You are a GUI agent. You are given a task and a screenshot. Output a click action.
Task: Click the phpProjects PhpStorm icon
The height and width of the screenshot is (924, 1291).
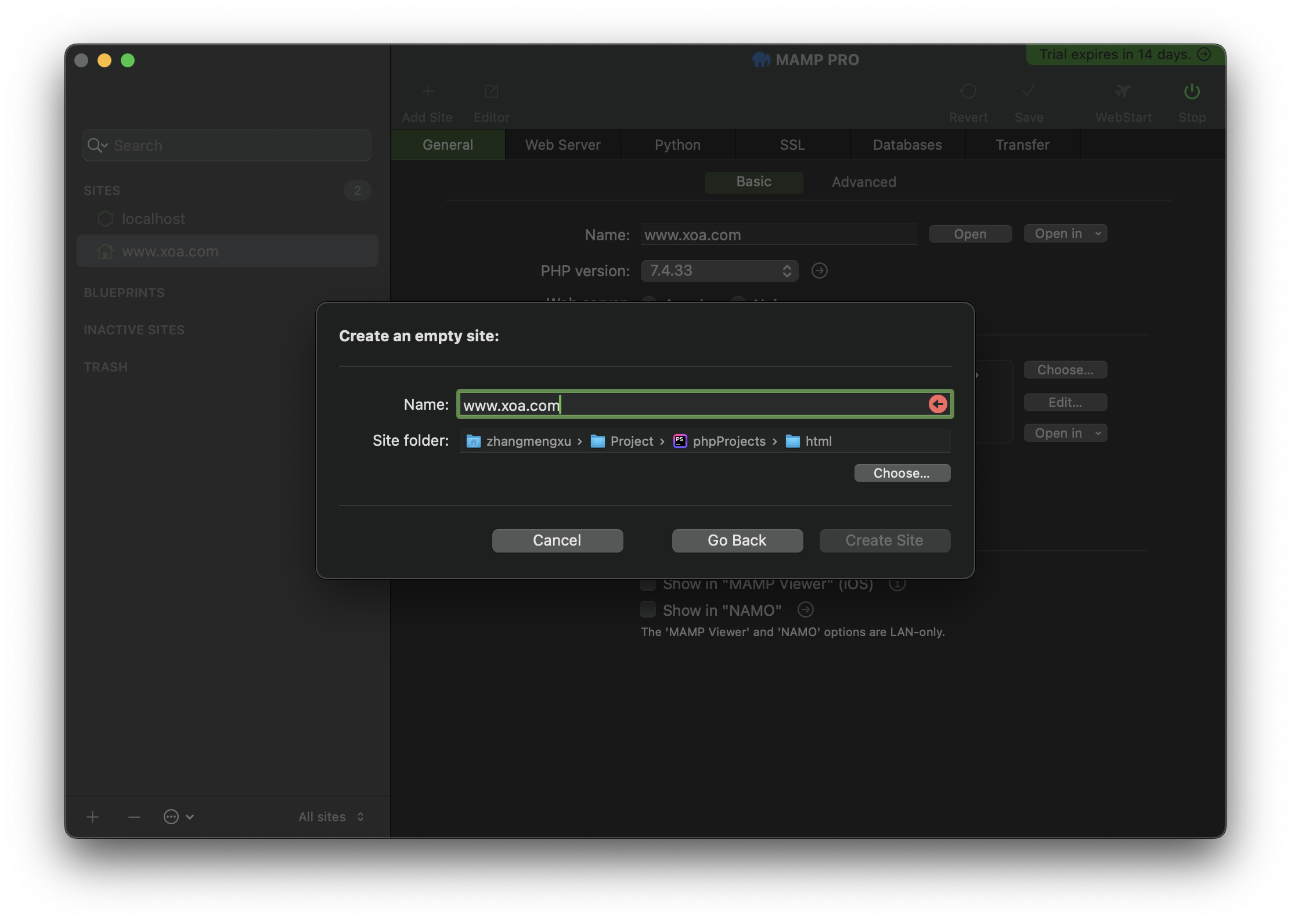click(x=680, y=441)
